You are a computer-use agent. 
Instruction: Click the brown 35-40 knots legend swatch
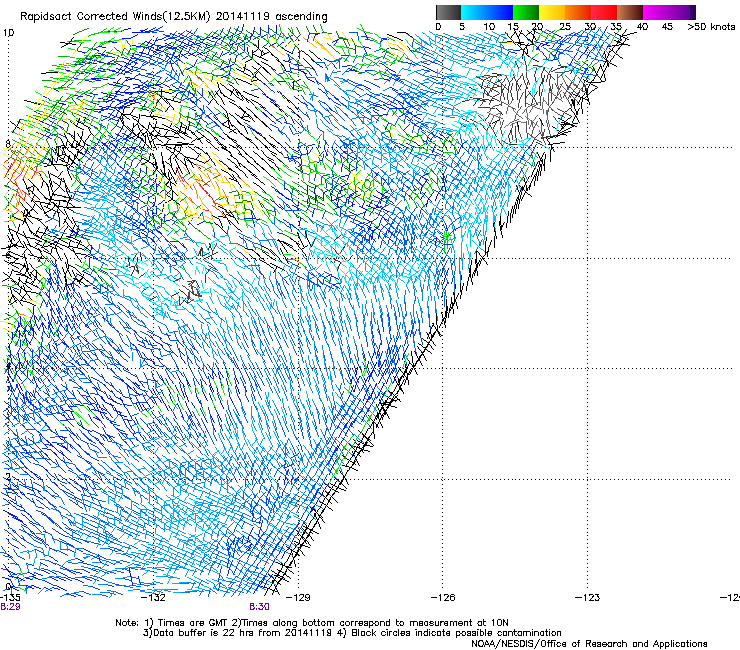tap(630, 12)
